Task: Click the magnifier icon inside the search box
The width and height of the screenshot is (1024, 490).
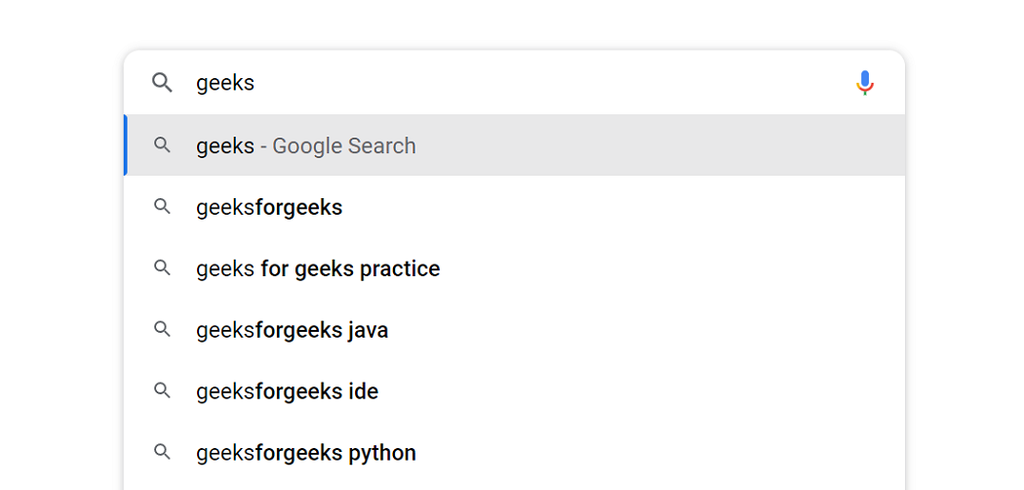Action: coord(162,83)
